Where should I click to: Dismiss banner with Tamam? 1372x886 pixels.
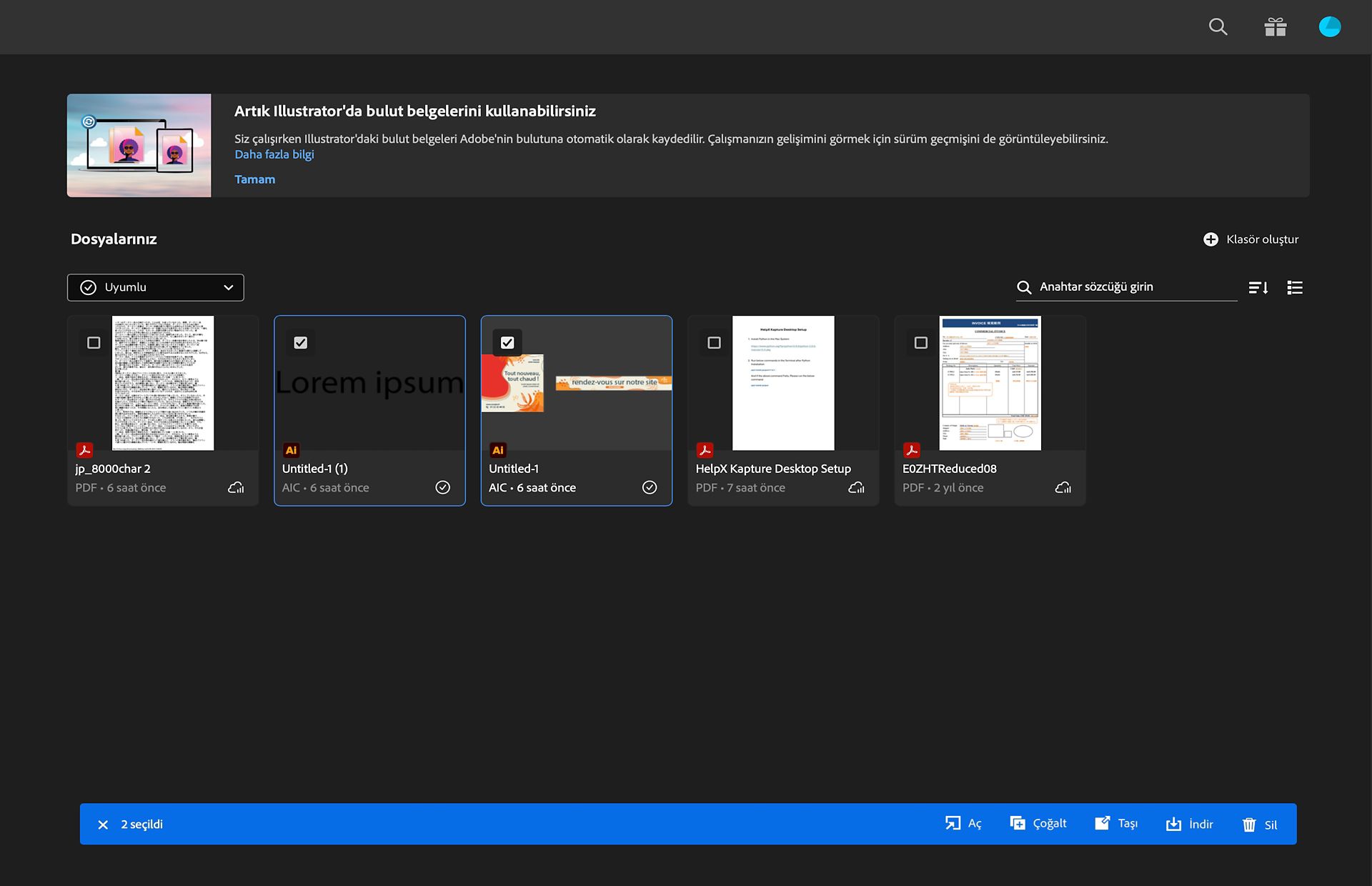click(255, 179)
